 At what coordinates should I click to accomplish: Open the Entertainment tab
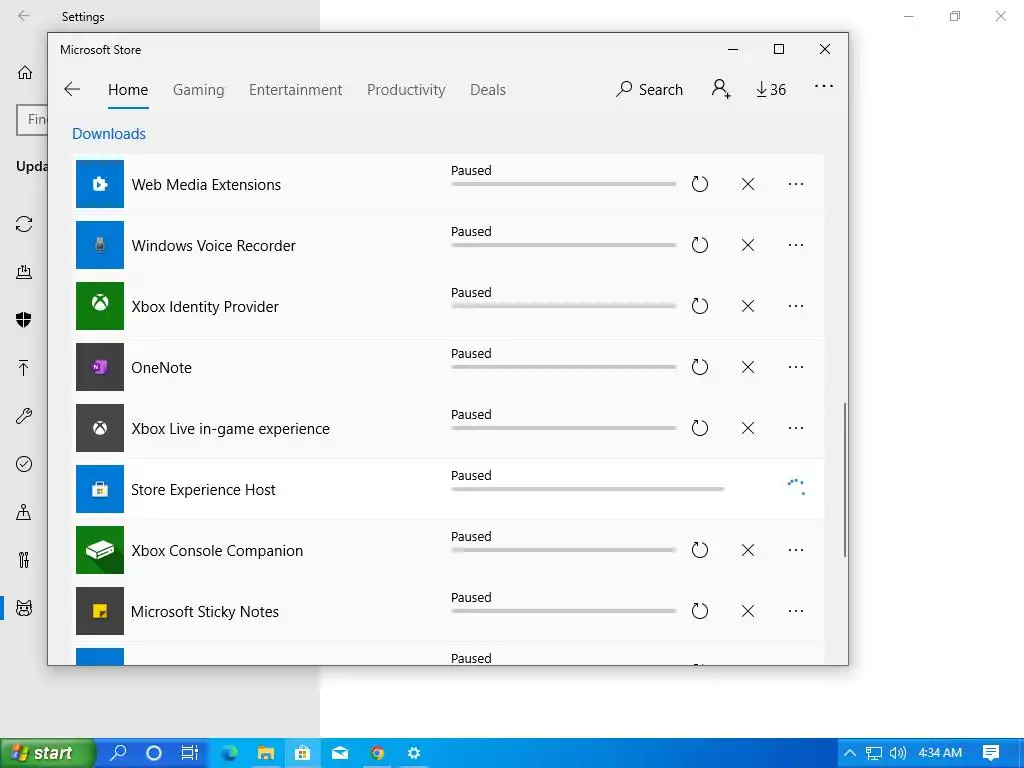click(x=295, y=89)
